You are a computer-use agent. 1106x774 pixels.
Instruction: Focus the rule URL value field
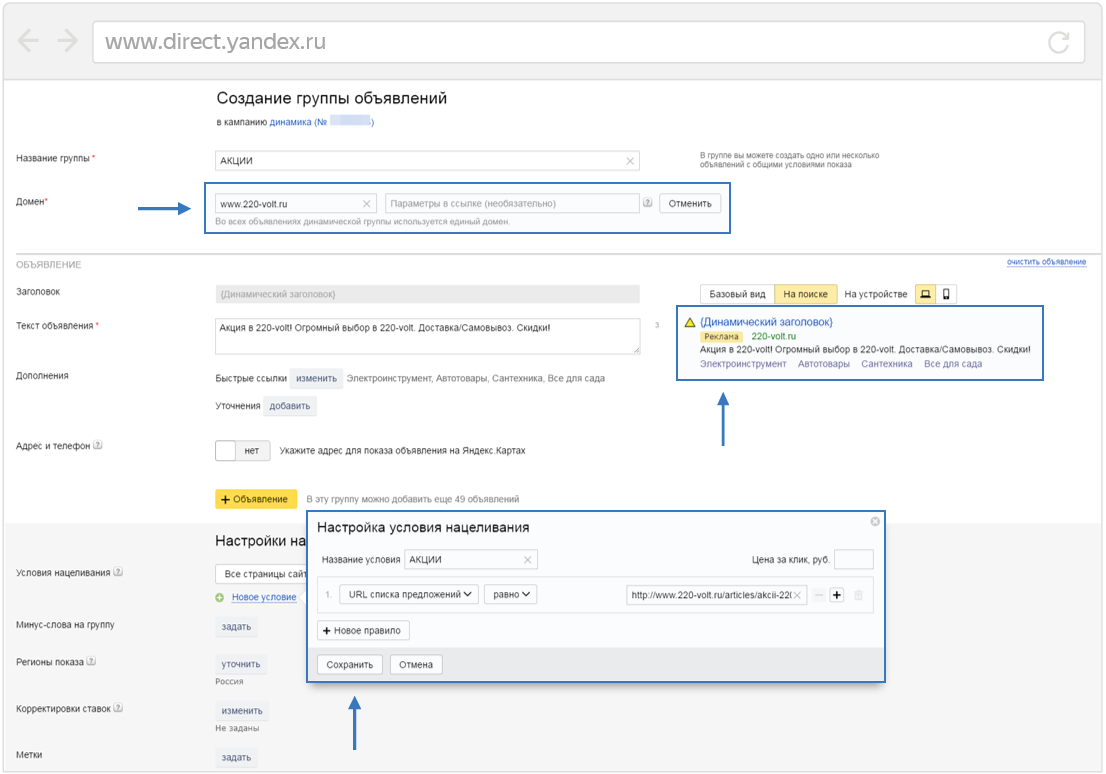(717, 595)
